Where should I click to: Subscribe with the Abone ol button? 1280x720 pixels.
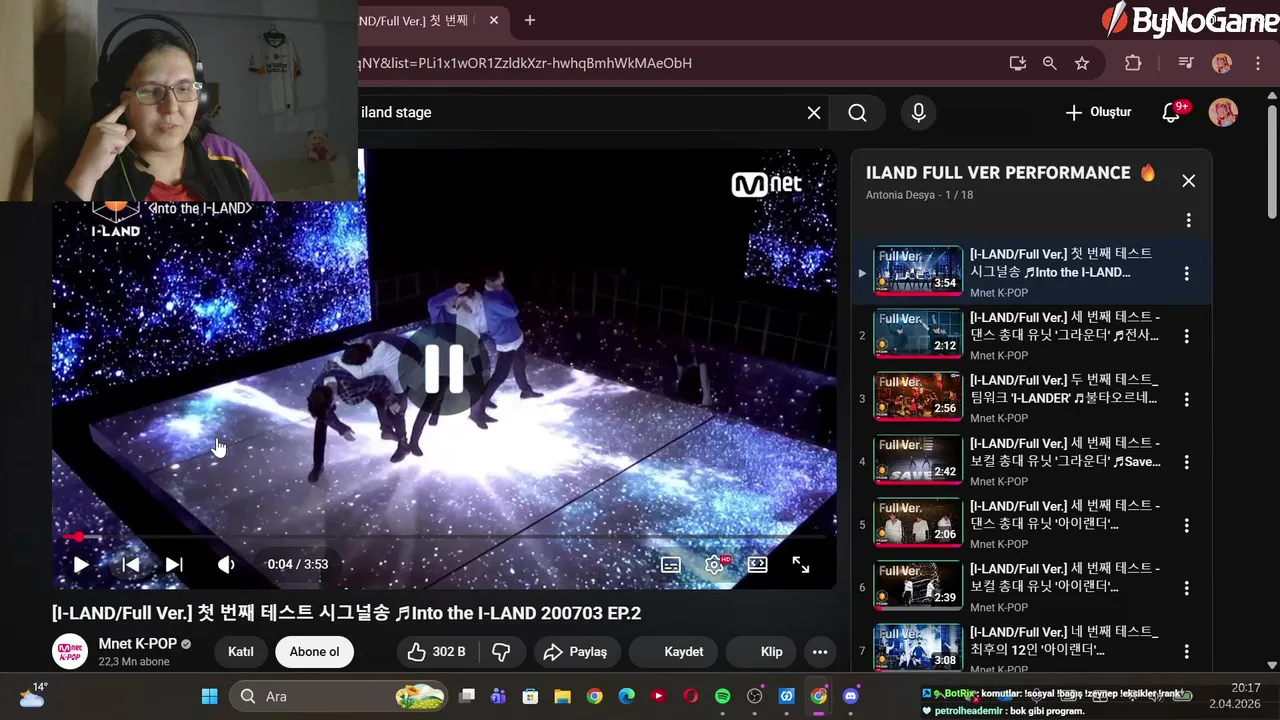(314, 652)
